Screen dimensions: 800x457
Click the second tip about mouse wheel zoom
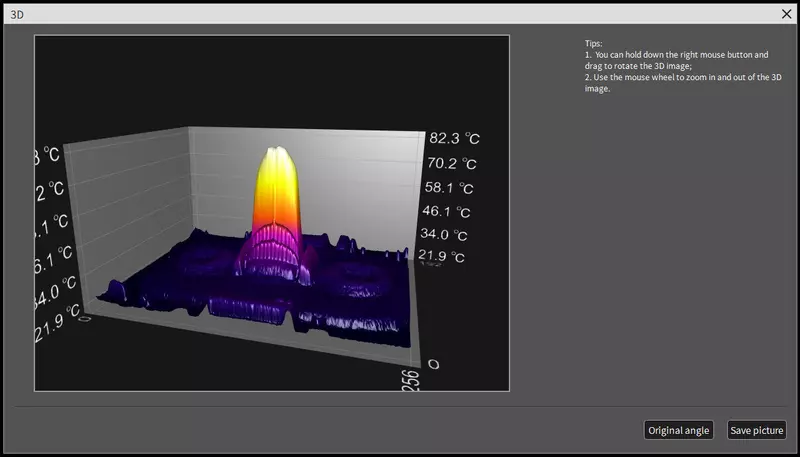pos(683,82)
